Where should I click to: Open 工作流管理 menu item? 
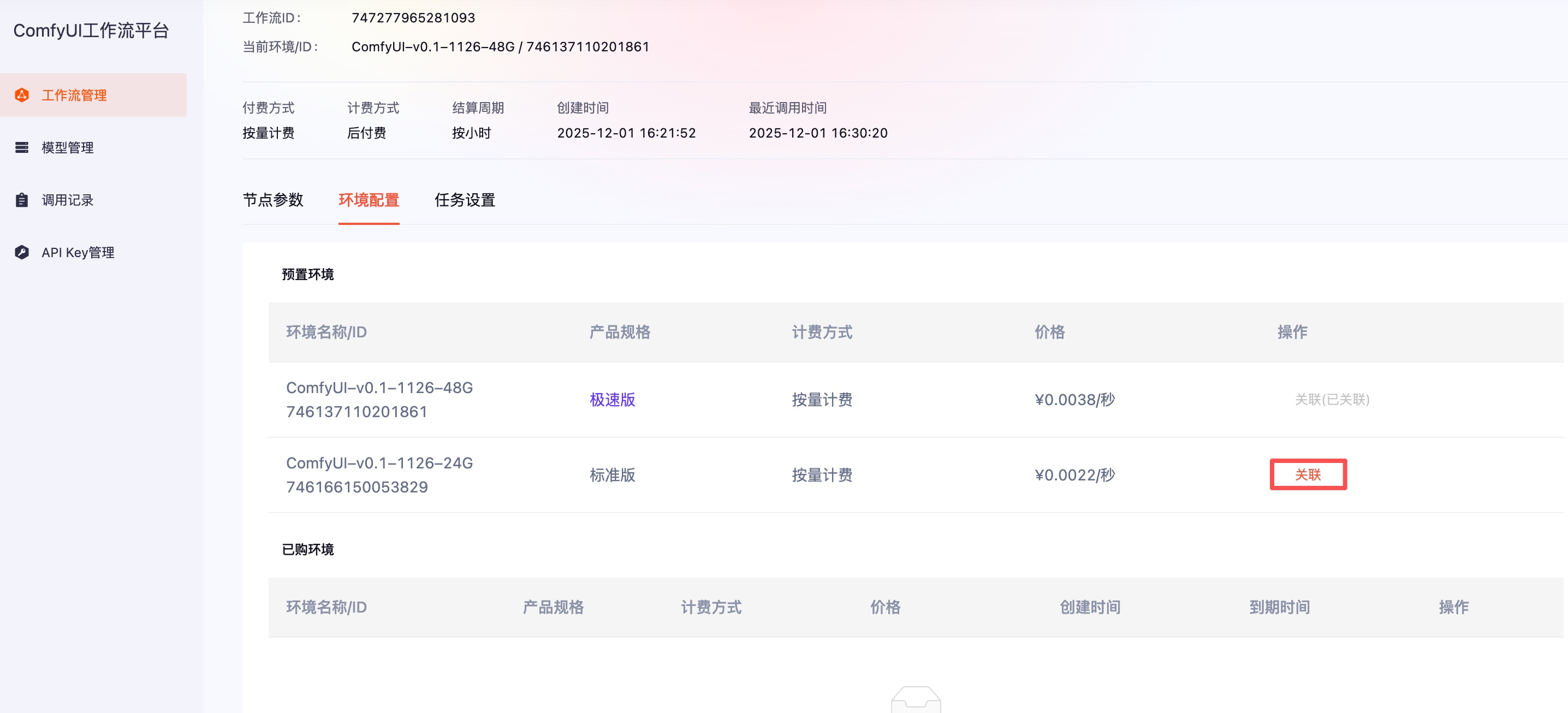click(x=74, y=95)
